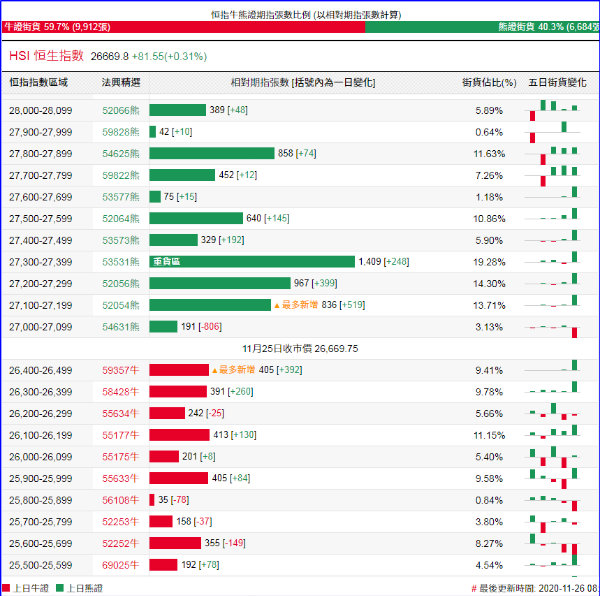The image size is (600, 596).
Task: Click the green 重貨區 bar for 27,300-27,399
Action: (252, 262)
